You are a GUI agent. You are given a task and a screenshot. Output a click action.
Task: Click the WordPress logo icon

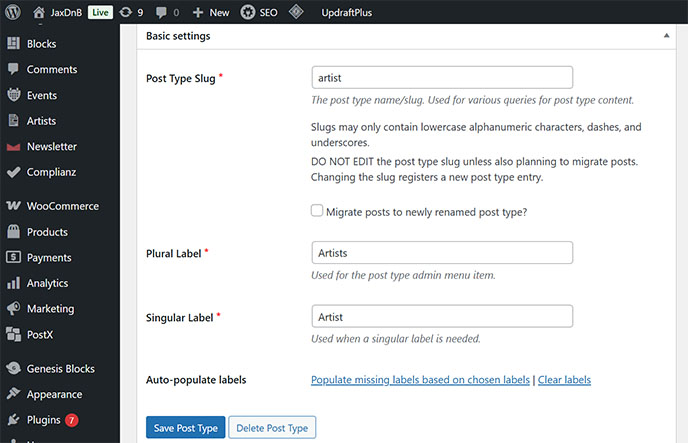click(13, 12)
